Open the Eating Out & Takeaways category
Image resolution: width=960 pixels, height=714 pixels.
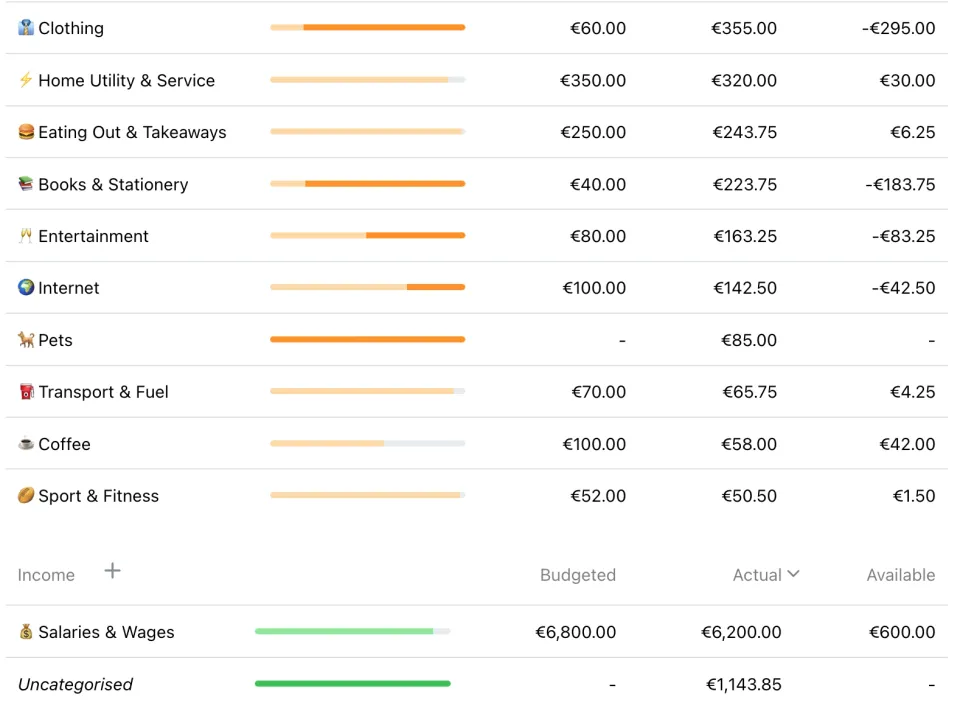(476, 132)
